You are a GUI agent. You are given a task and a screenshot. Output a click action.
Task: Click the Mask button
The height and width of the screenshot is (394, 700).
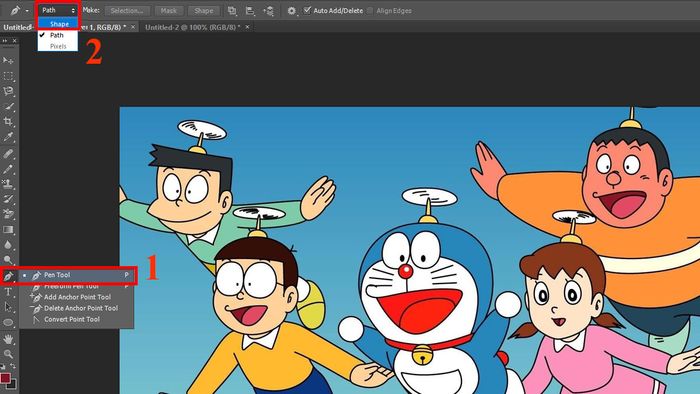click(169, 11)
